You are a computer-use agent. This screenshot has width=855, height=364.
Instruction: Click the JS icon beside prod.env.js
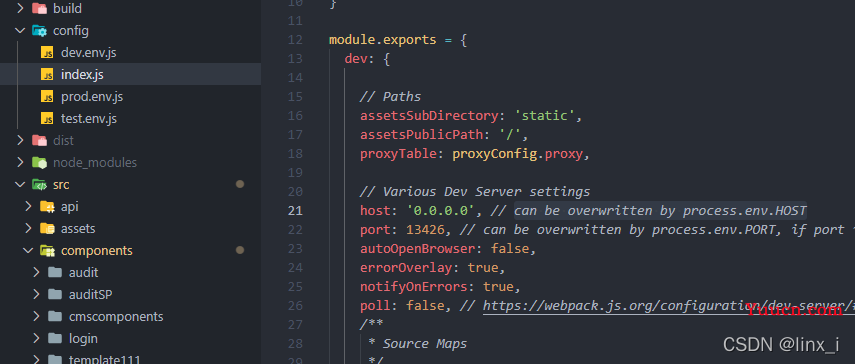click(x=47, y=97)
